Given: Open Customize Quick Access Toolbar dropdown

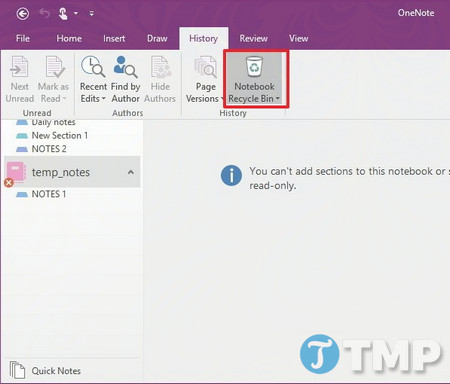Looking at the screenshot, I should tap(92, 14).
